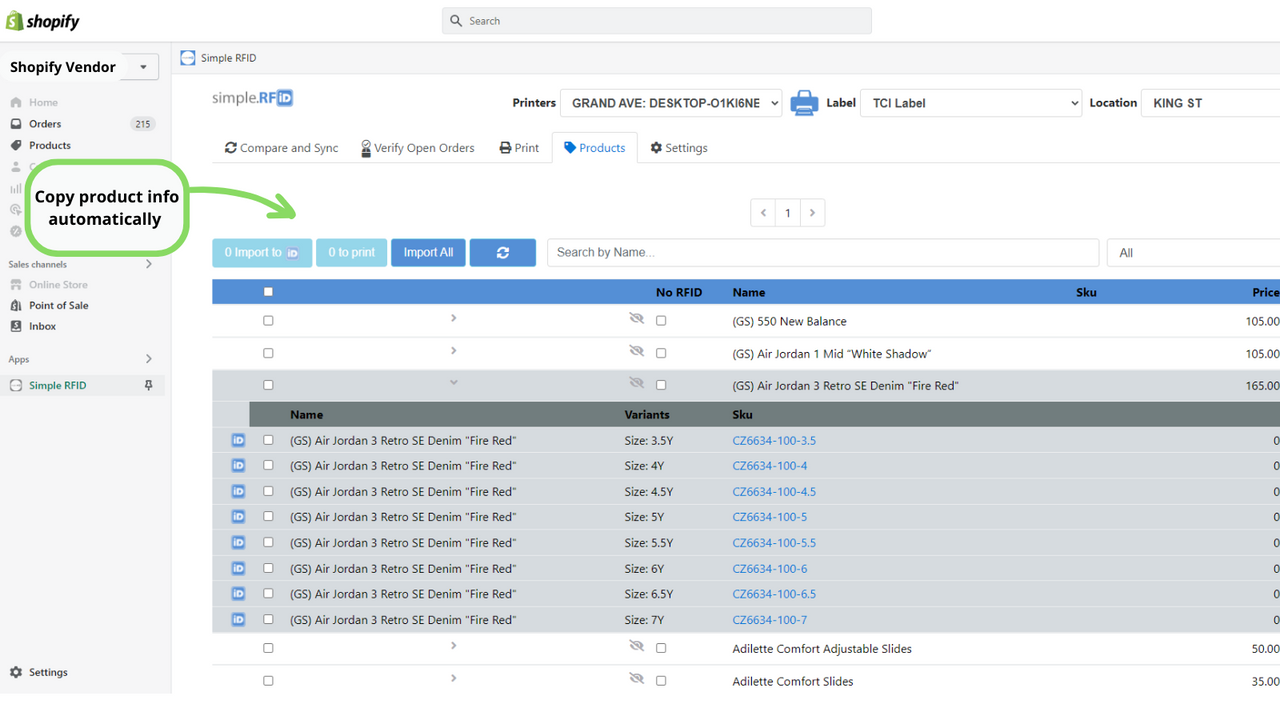Click the Search by Name field
Viewport: 1280px width, 720px height.
pyautogui.click(x=822, y=253)
